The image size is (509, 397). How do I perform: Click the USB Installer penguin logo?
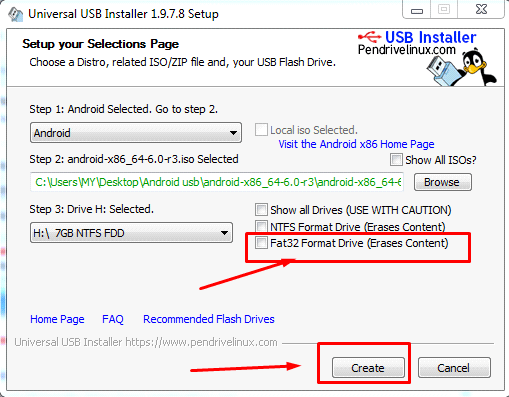462,68
